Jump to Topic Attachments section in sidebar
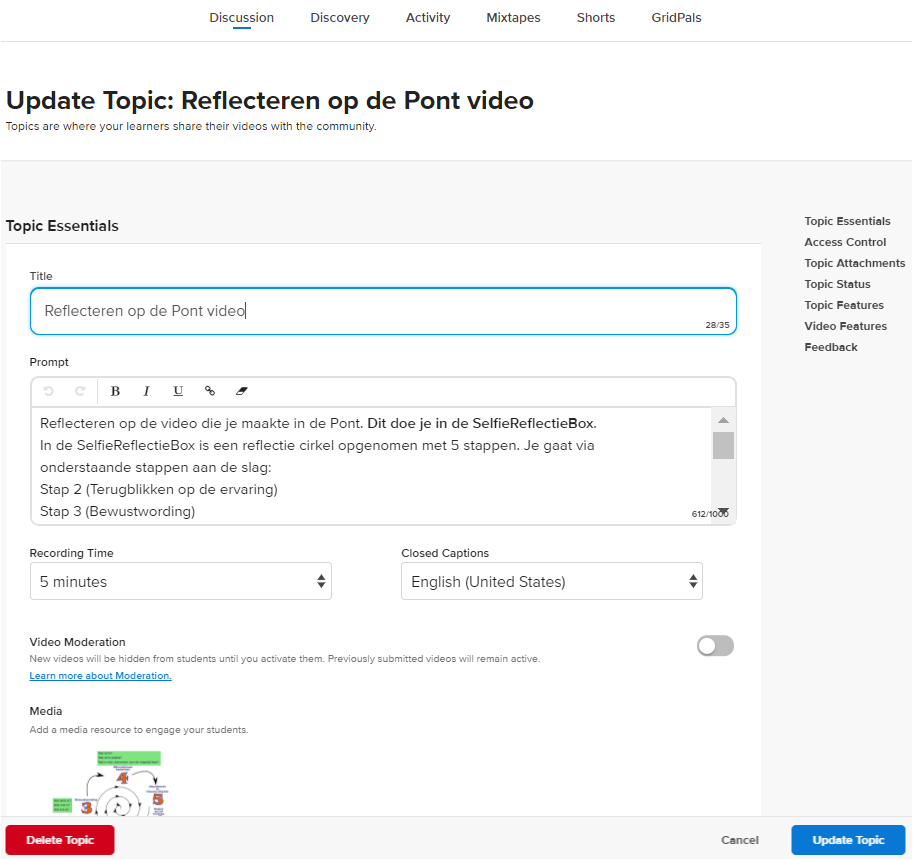Screen dimensions: 913x860 point(854,263)
